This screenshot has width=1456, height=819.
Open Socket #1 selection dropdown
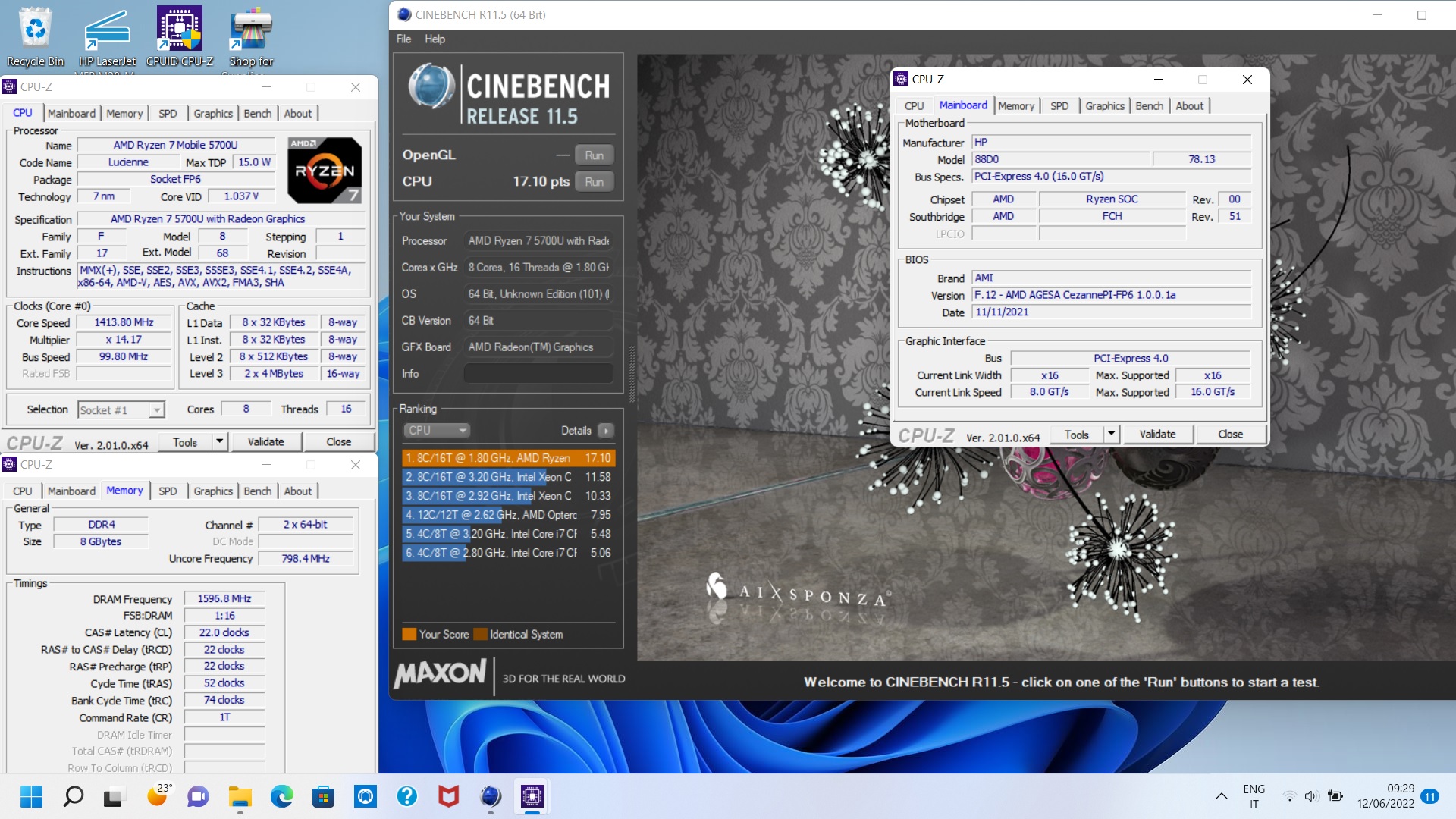(121, 410)
